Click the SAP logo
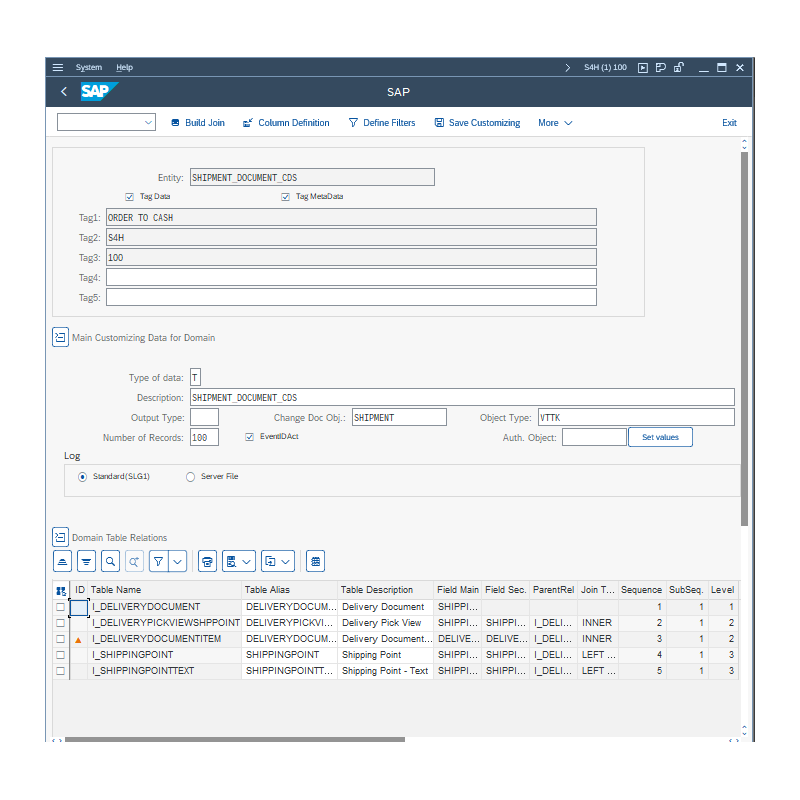This screenshot has height=800, width=800. coord(99,91)
